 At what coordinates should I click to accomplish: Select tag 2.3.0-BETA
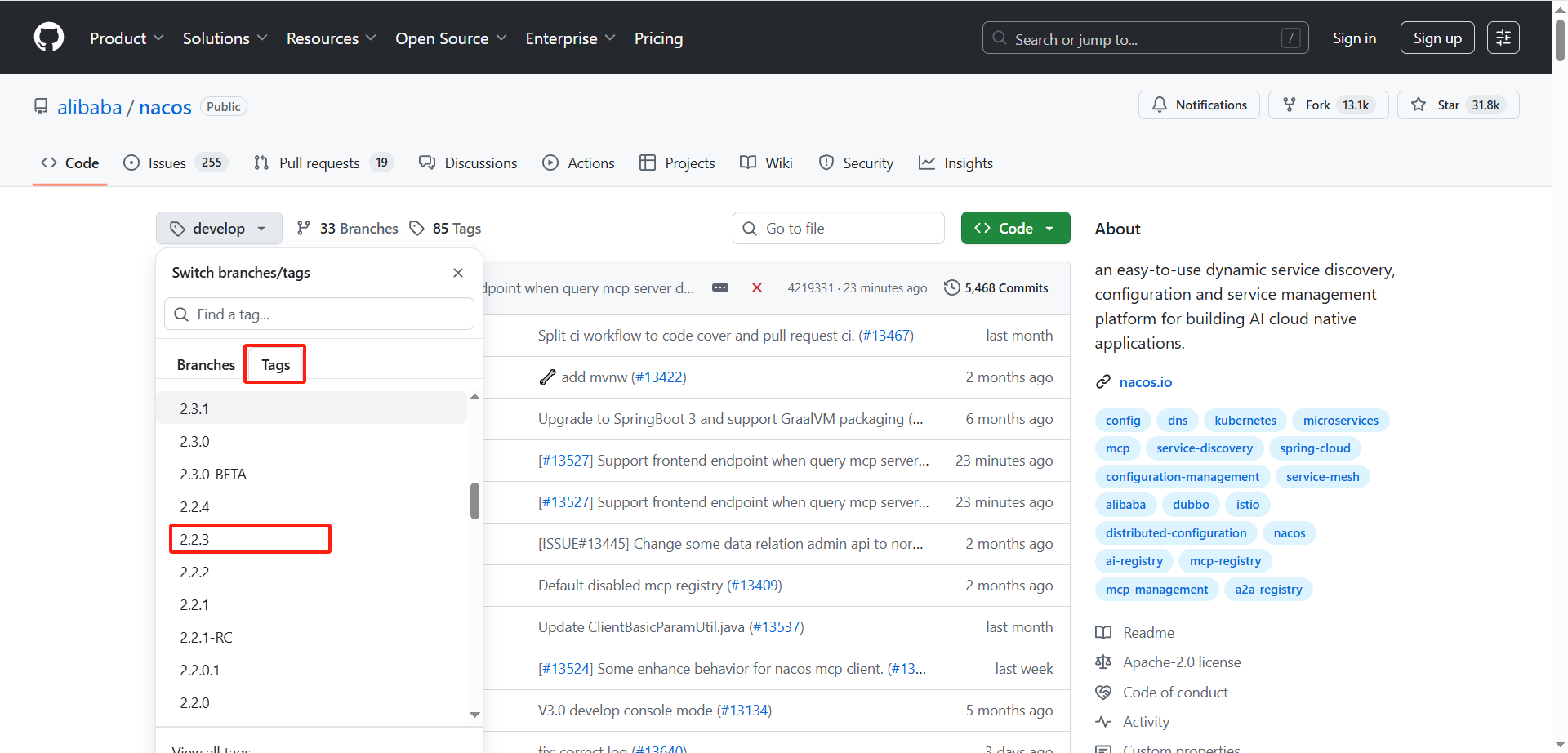[311, 474]
